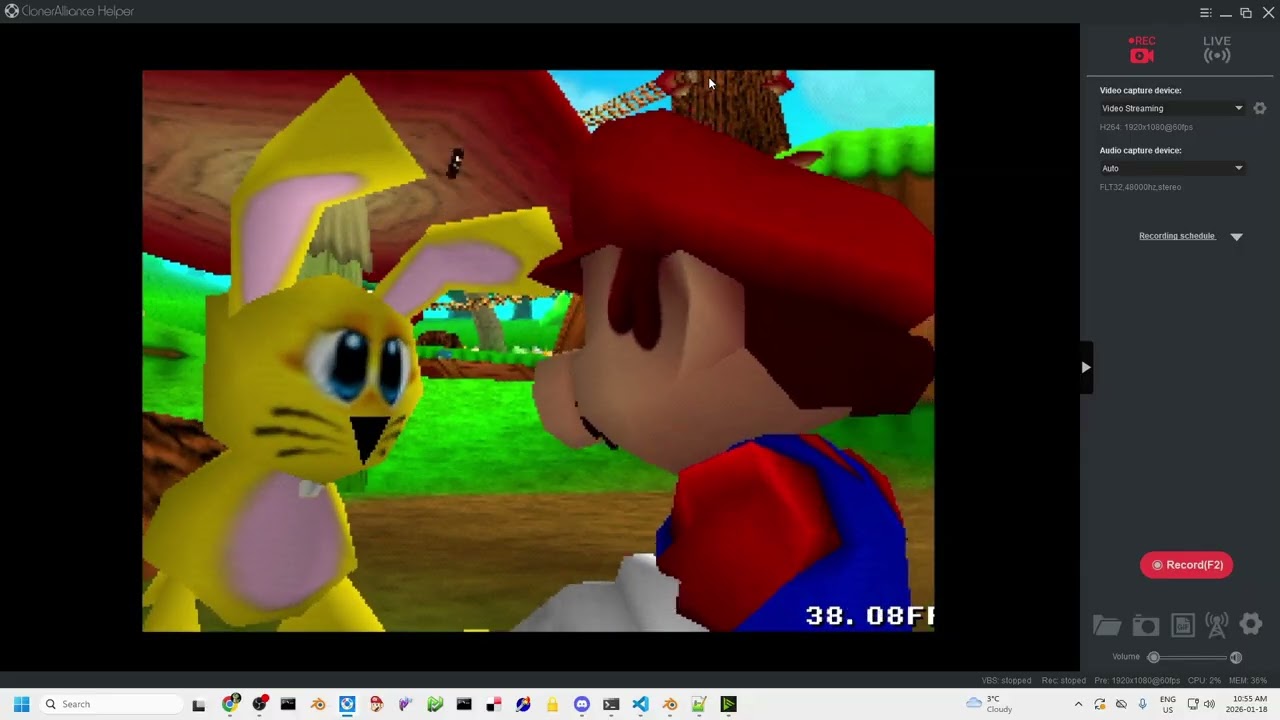Open the weather widget showing 3°C Cloudy
Image resolution: width=1280 pixels, height=720 pixels.
tap(990, 704)
